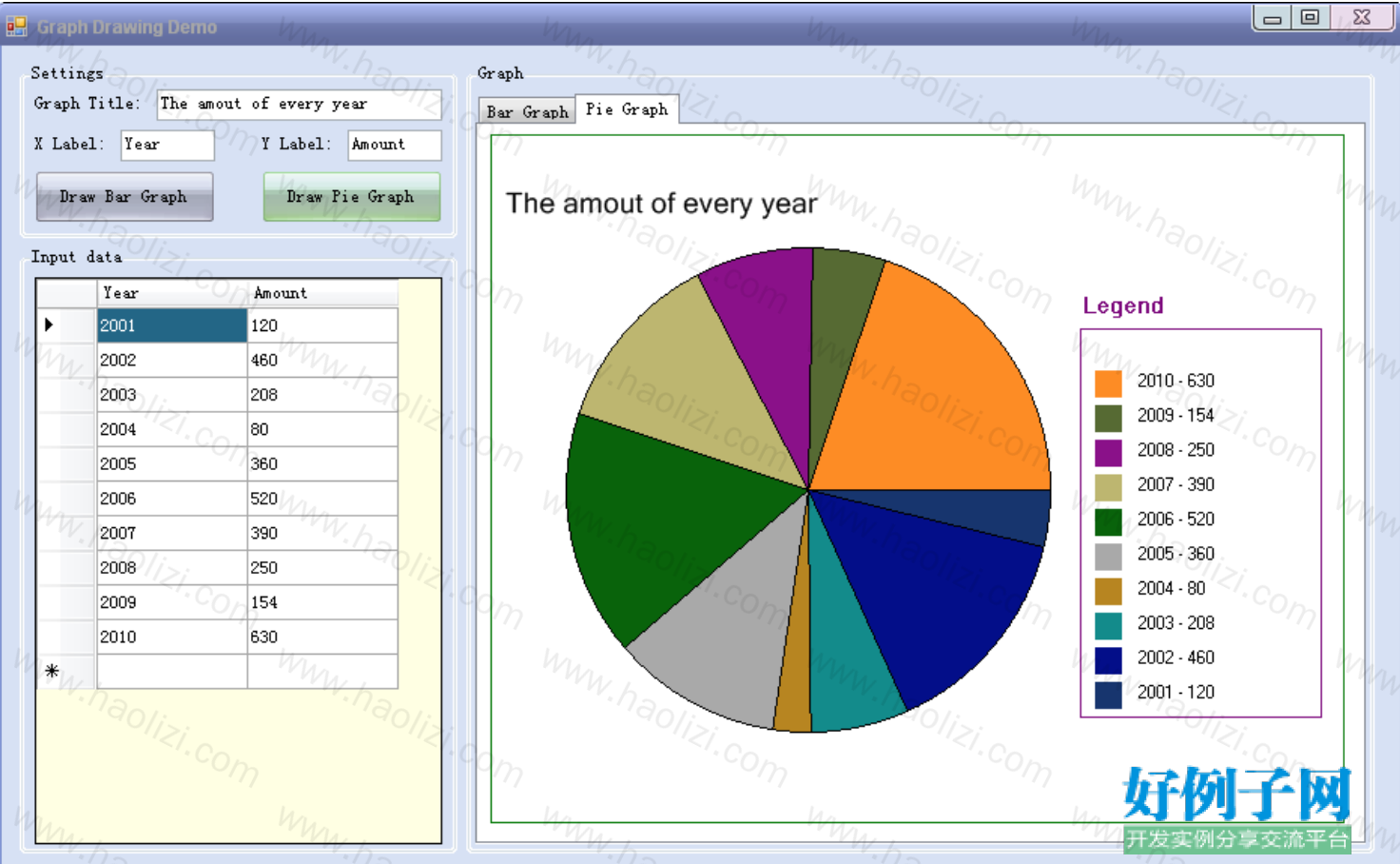This screenshot has width=1400, height=864.
Task: Click the row header for 2004
Action: (x=67, y=429)
